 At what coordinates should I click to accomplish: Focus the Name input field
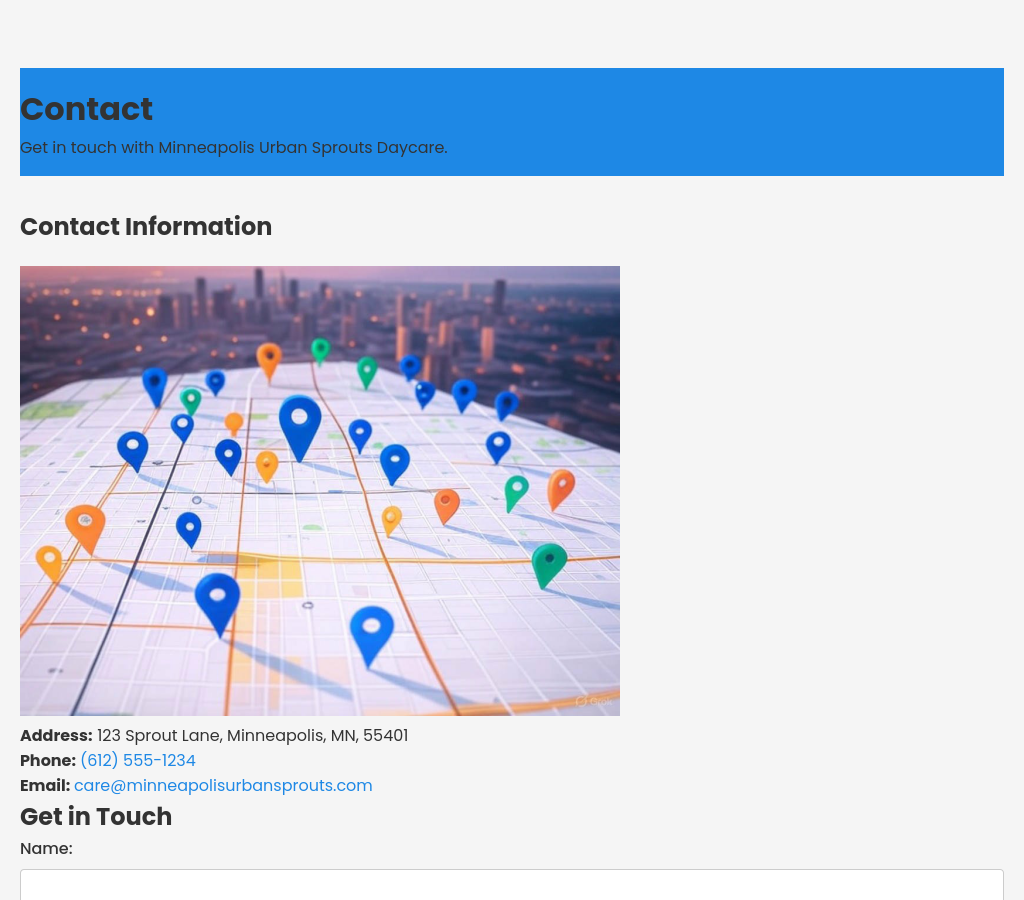coord(512,885)
